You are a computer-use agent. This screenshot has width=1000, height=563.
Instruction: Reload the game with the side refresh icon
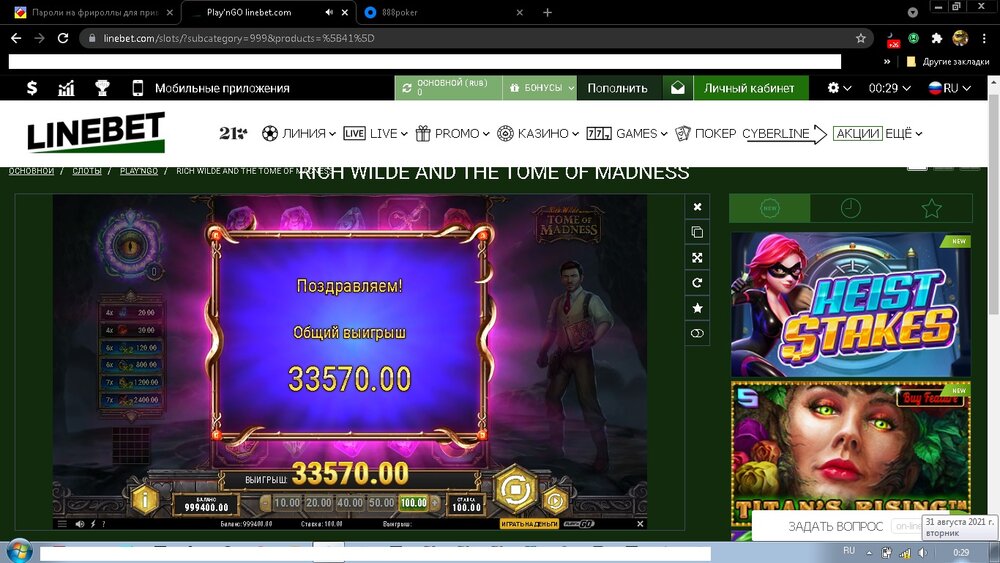(x=697, y=282)
